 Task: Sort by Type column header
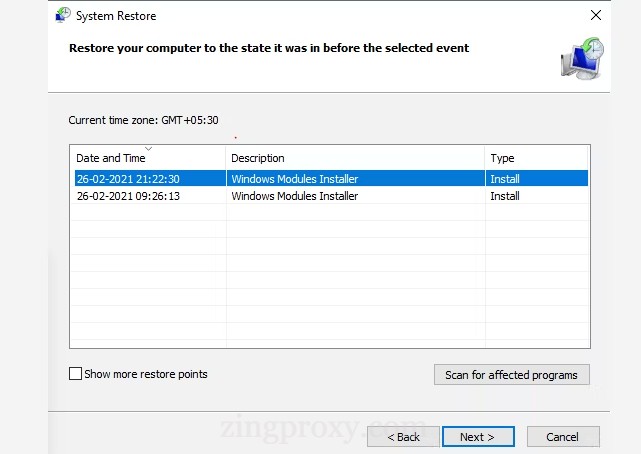point(536,158)
